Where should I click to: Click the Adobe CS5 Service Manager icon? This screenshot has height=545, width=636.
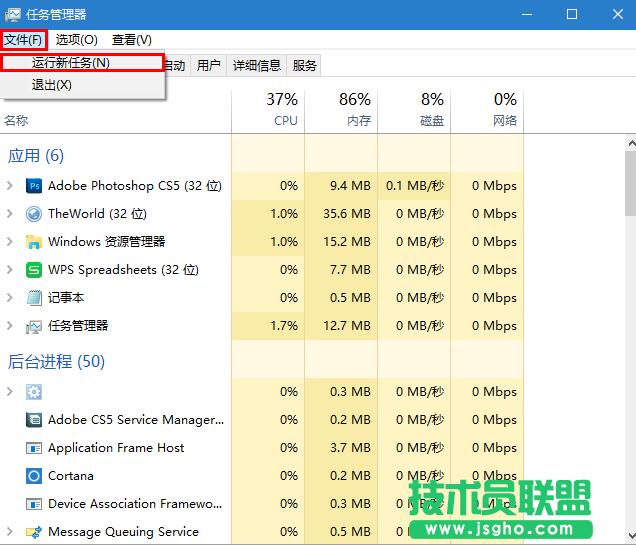tap(34, 420)
